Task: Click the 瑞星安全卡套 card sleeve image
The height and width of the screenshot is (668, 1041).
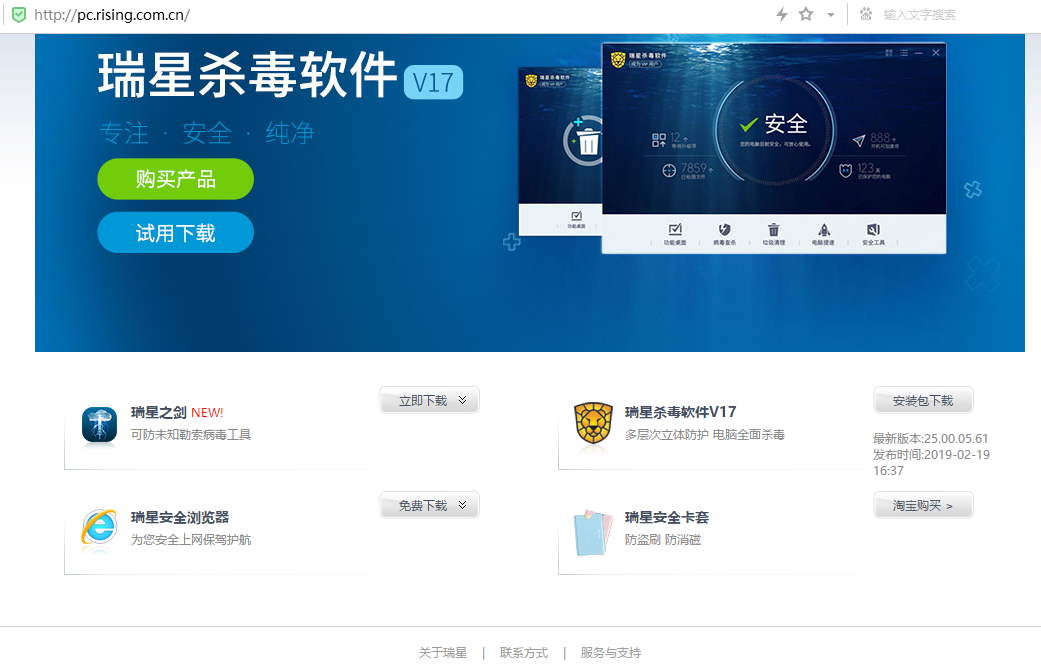Action: pos(593,533)
